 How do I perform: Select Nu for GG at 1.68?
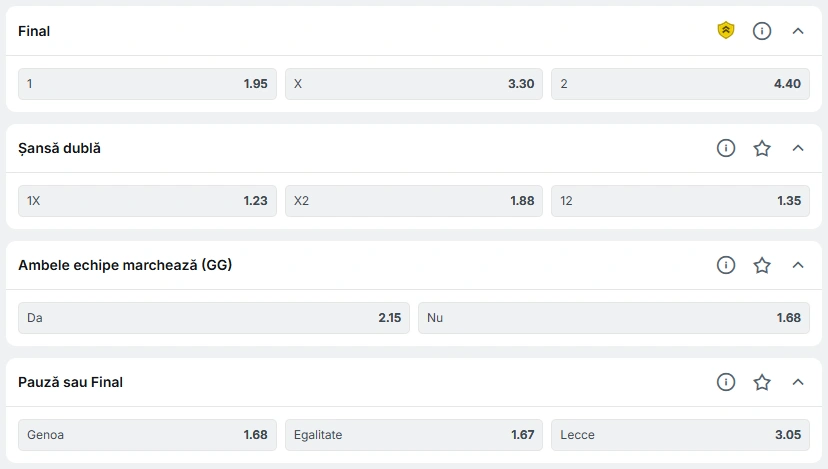tap(614, 318)
